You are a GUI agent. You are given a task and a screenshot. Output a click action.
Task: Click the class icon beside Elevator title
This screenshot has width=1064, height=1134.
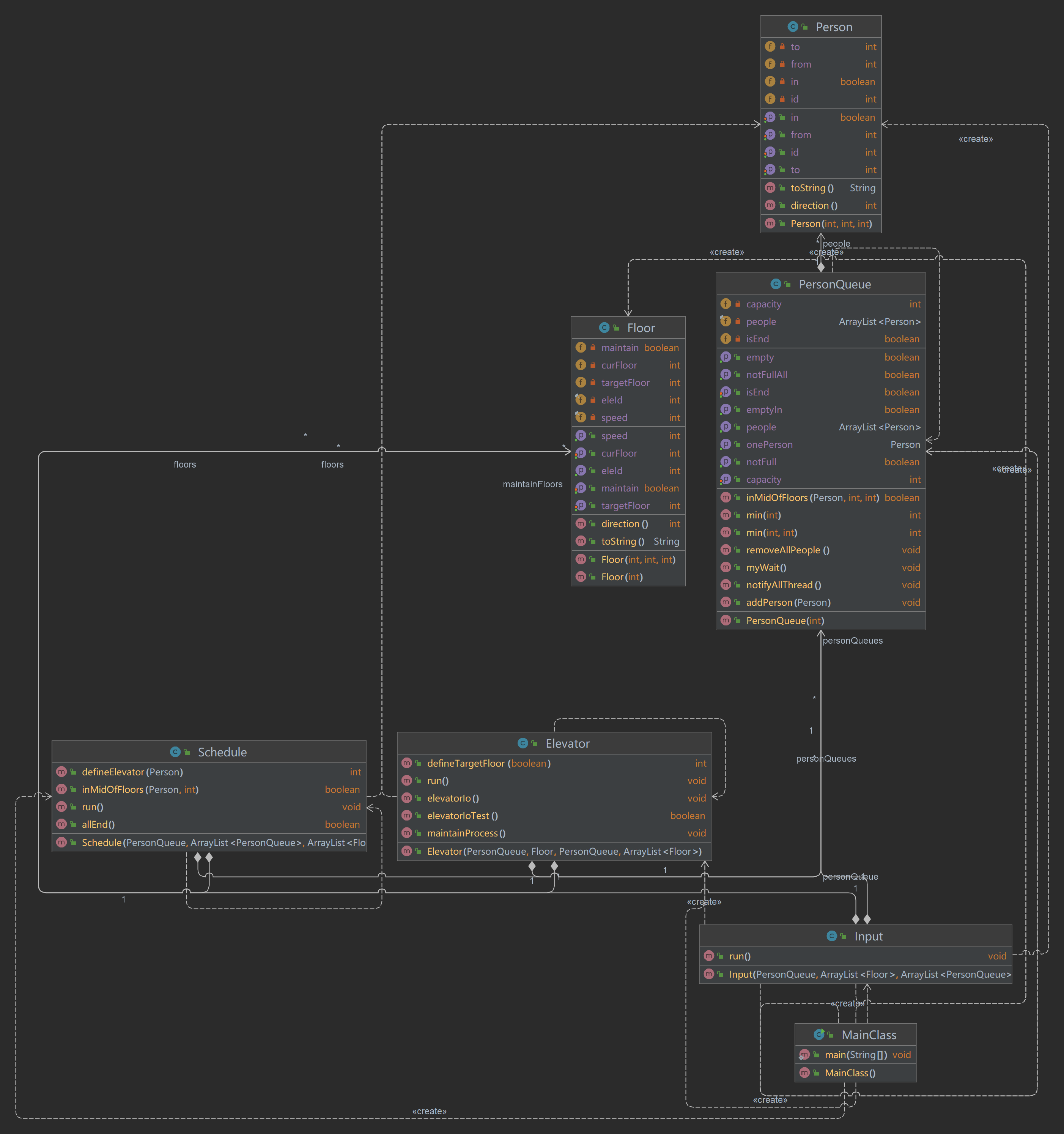coord(522,743)
